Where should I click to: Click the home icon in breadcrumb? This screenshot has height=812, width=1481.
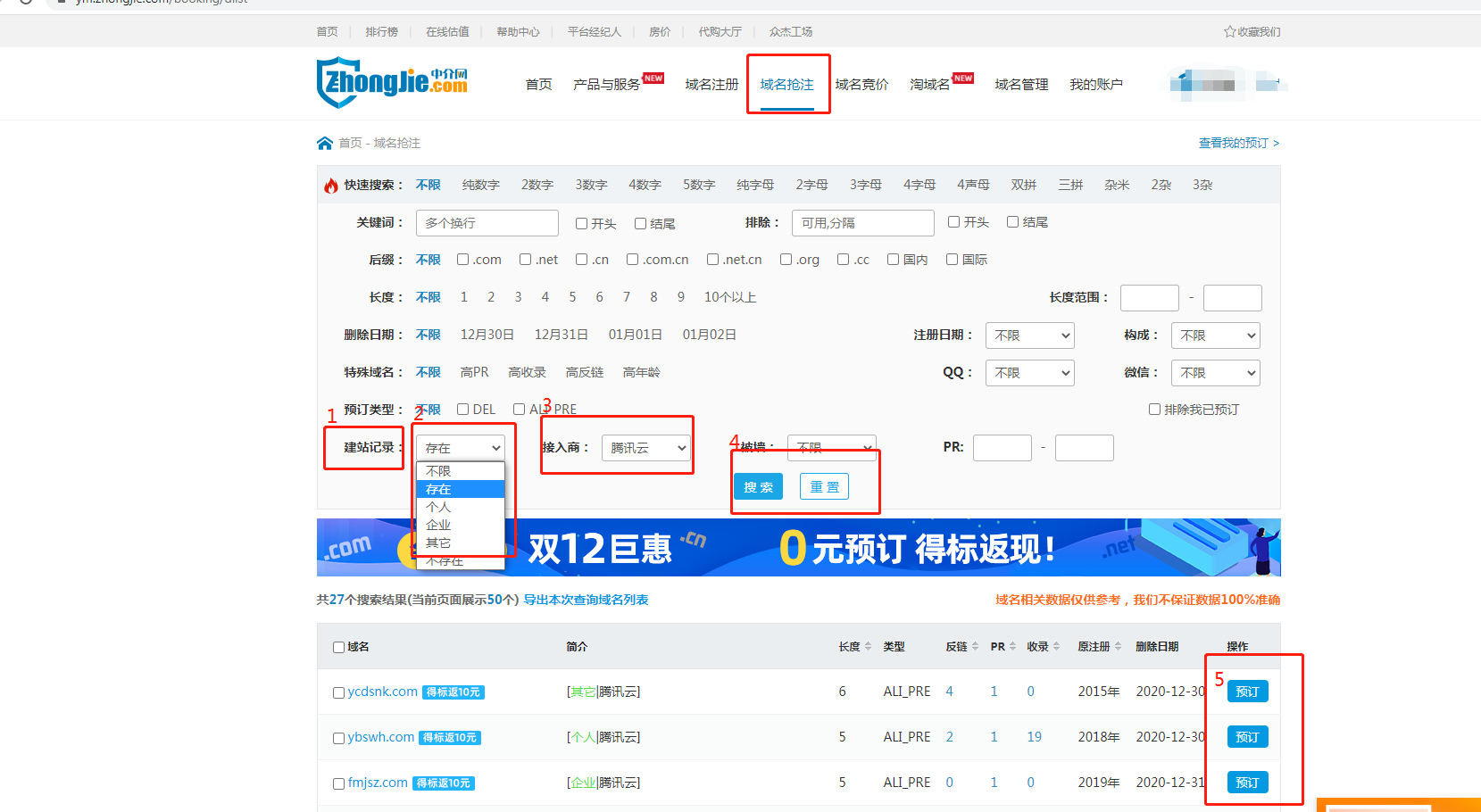(x=325, y=143)
